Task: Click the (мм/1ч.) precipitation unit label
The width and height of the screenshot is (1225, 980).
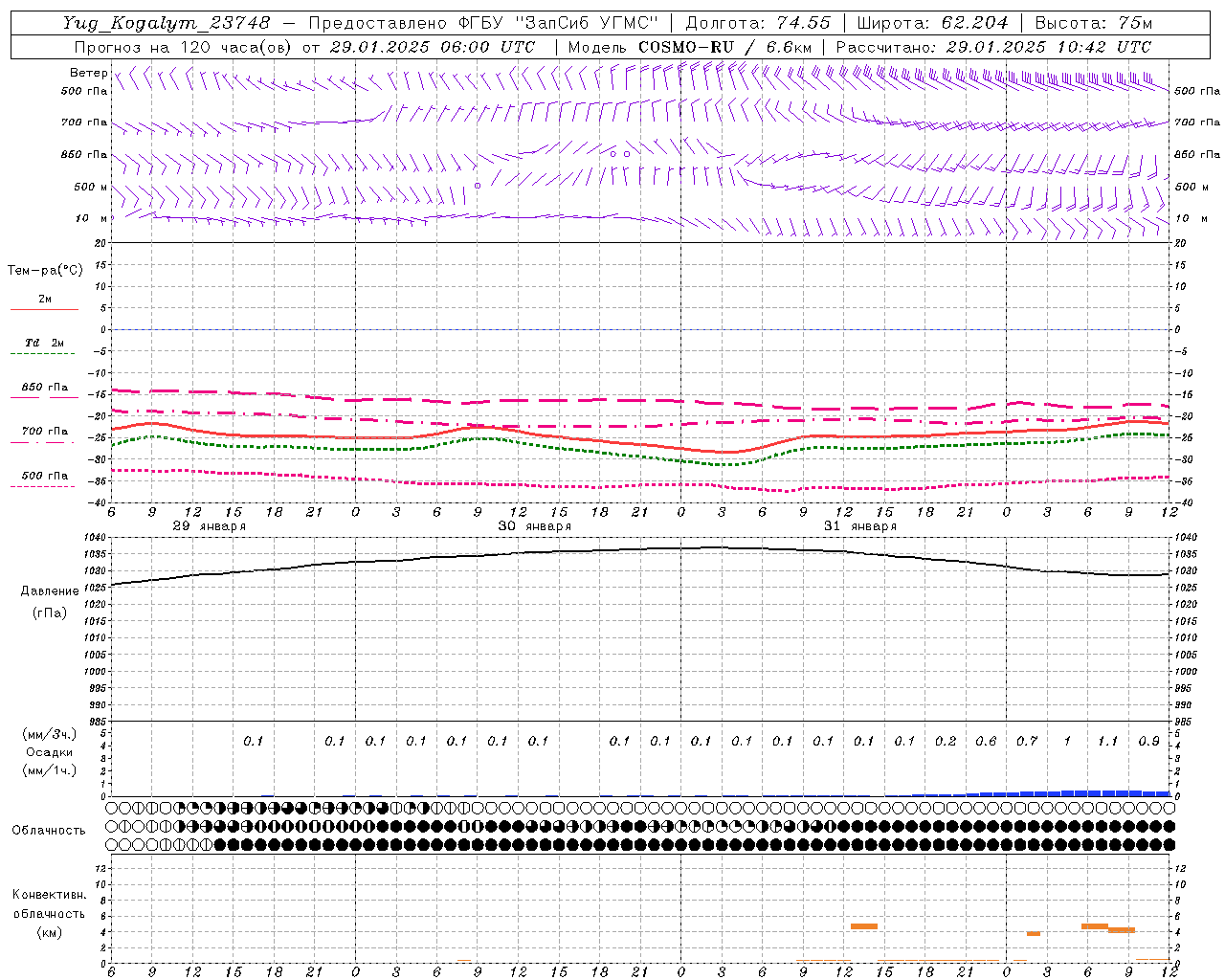Action: (x=50, y=770)
